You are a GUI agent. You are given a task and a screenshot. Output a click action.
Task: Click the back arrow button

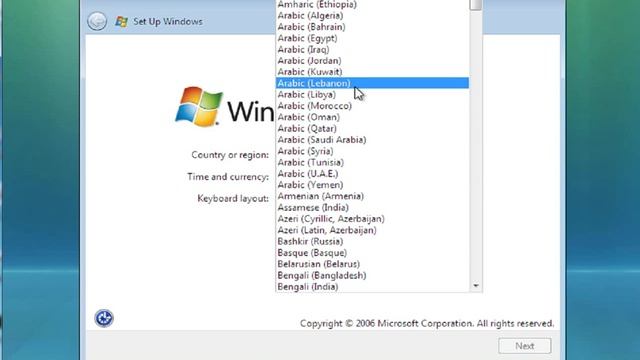[x=97, y=21]
